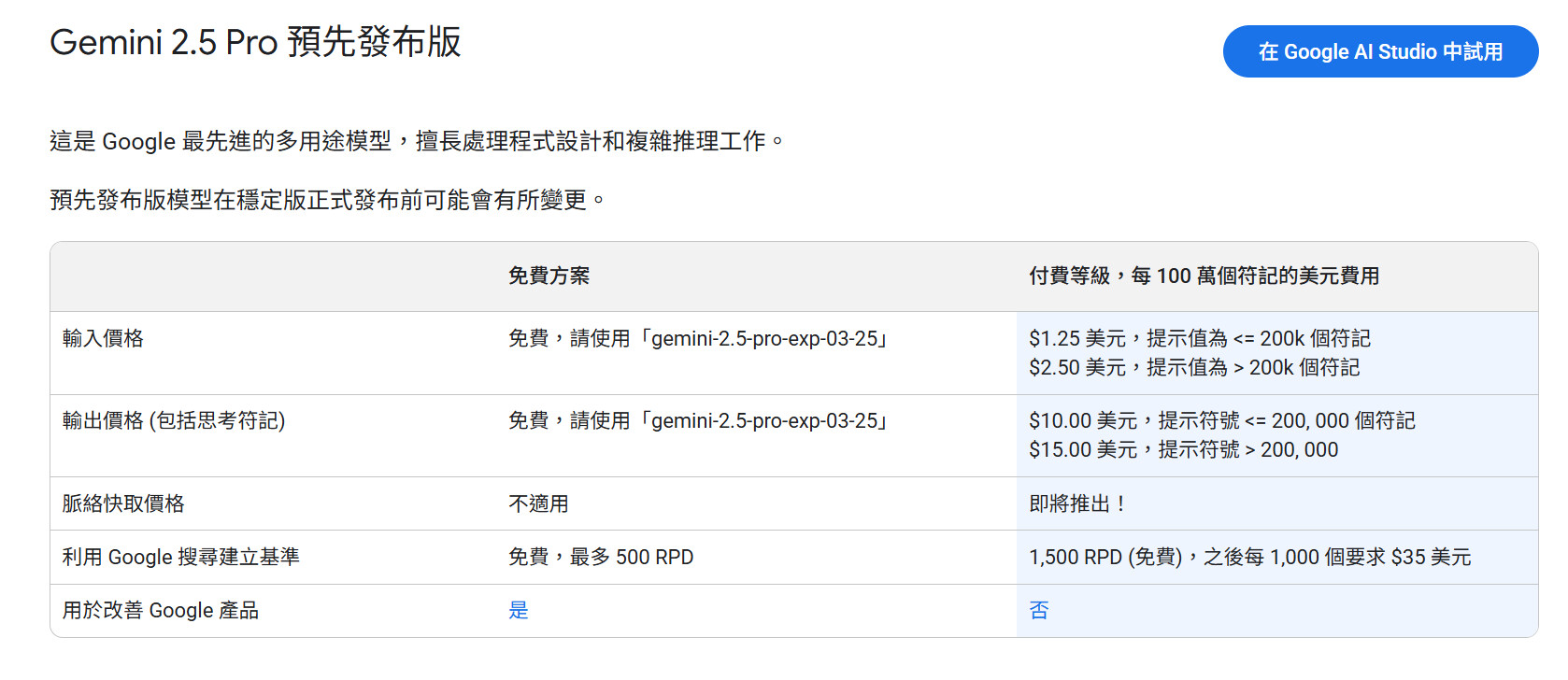Click the 輸出價格 (包括思考符記) row label
Image resolution: width=1568 pixels, height=680 pixels.
click(x=174, y=420)
